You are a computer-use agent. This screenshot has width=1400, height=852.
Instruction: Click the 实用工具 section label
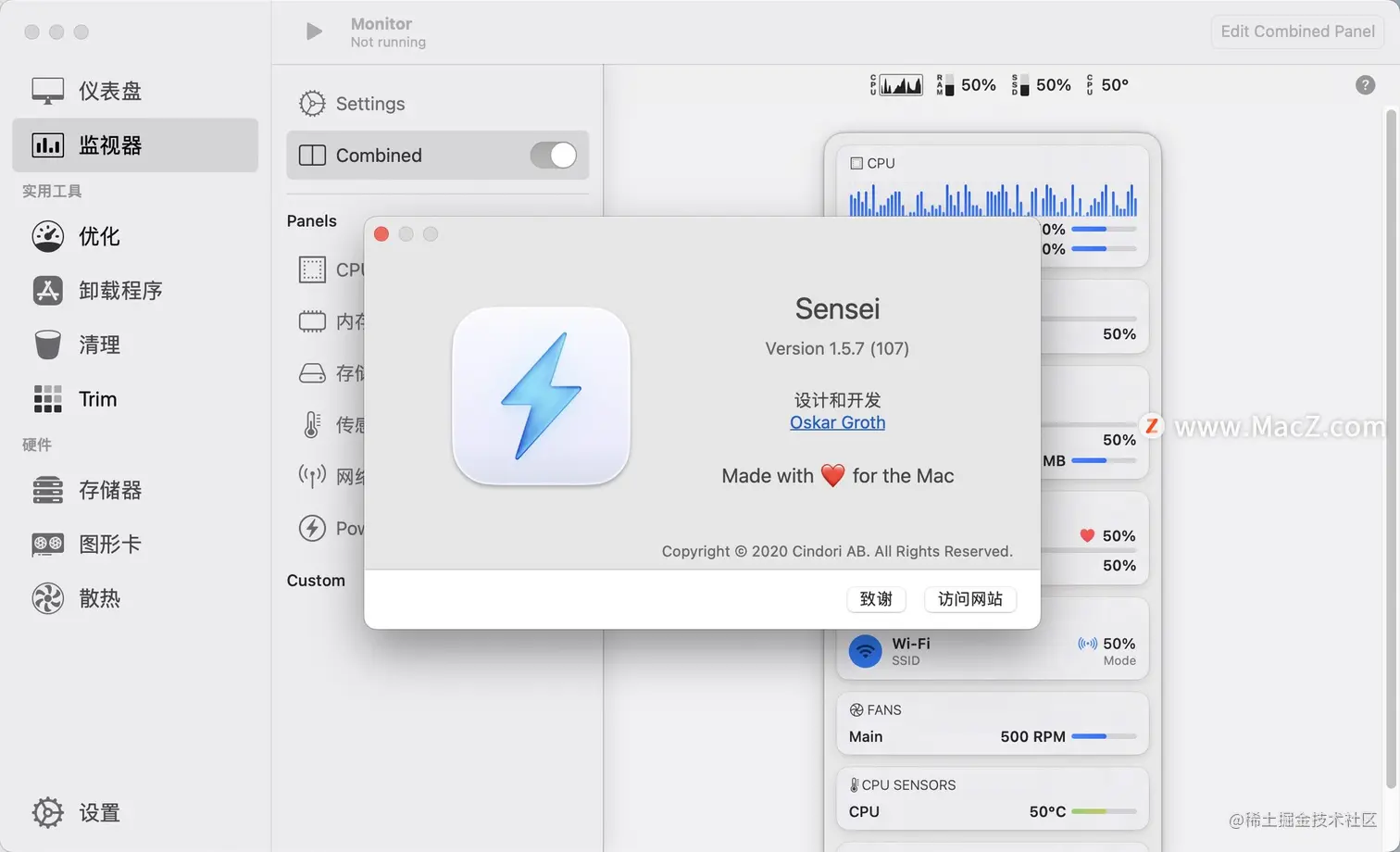[52, 192]
